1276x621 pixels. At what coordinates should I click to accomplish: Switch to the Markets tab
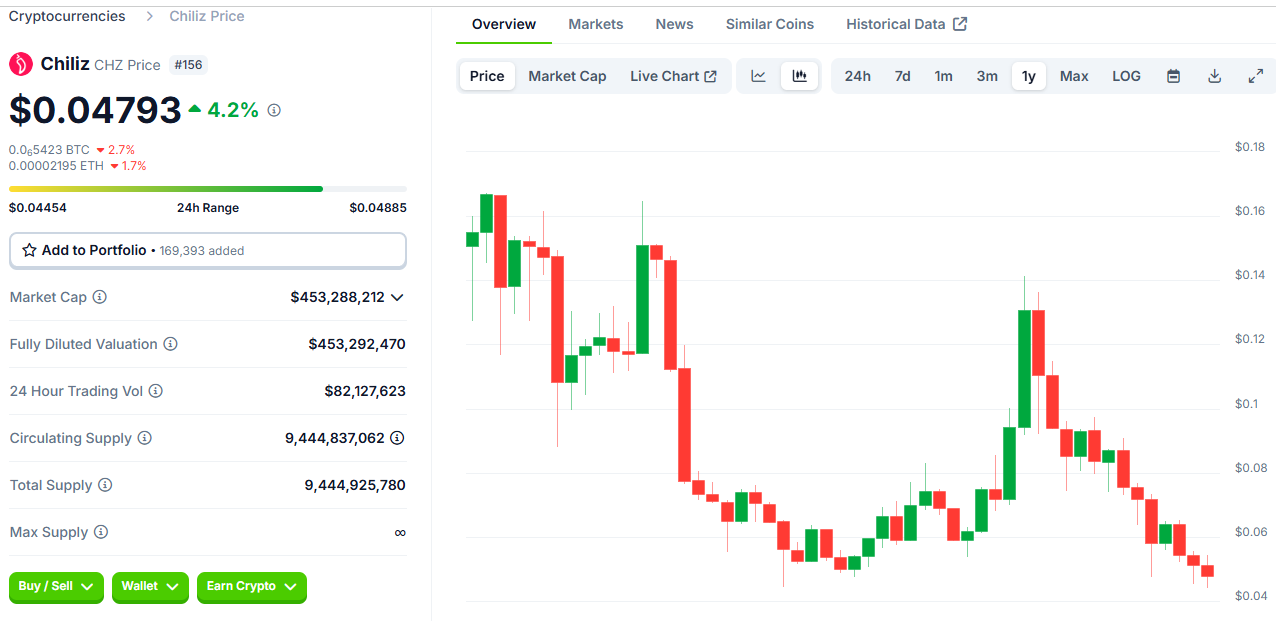pos(595,23)
